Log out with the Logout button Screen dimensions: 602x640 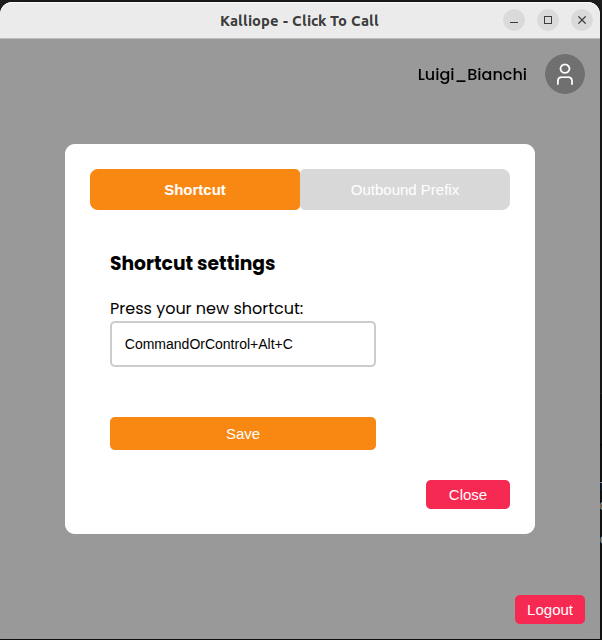tap(550, 610)
